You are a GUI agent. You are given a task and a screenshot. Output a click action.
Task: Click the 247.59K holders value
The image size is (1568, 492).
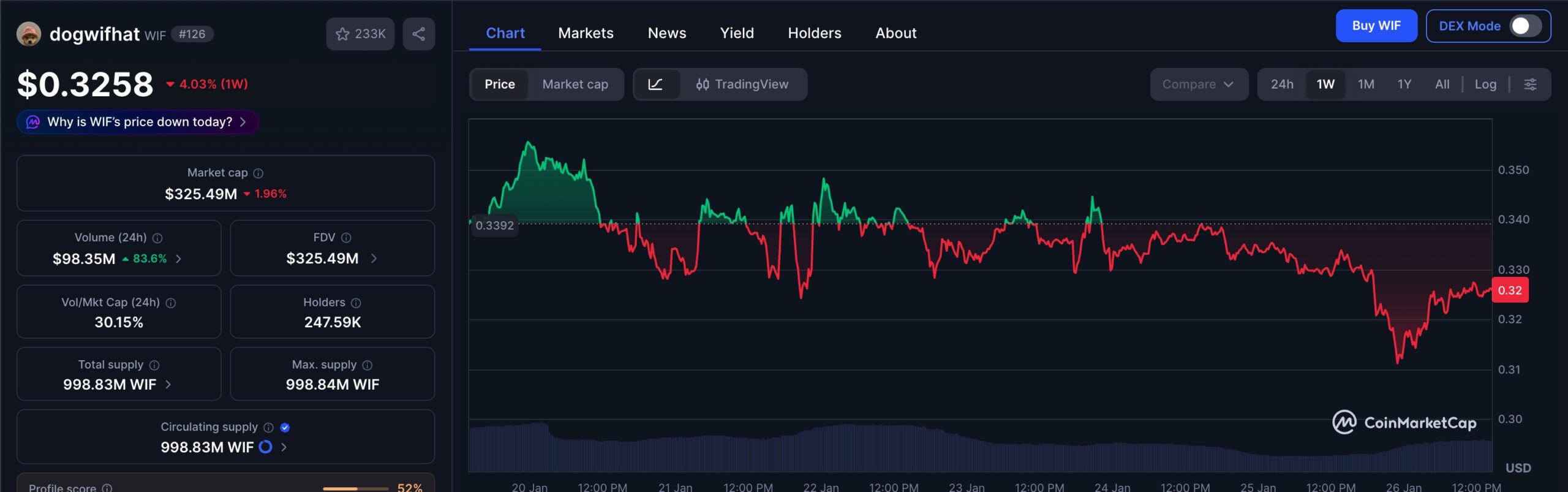pyautogui.click(x=333, y=322)
